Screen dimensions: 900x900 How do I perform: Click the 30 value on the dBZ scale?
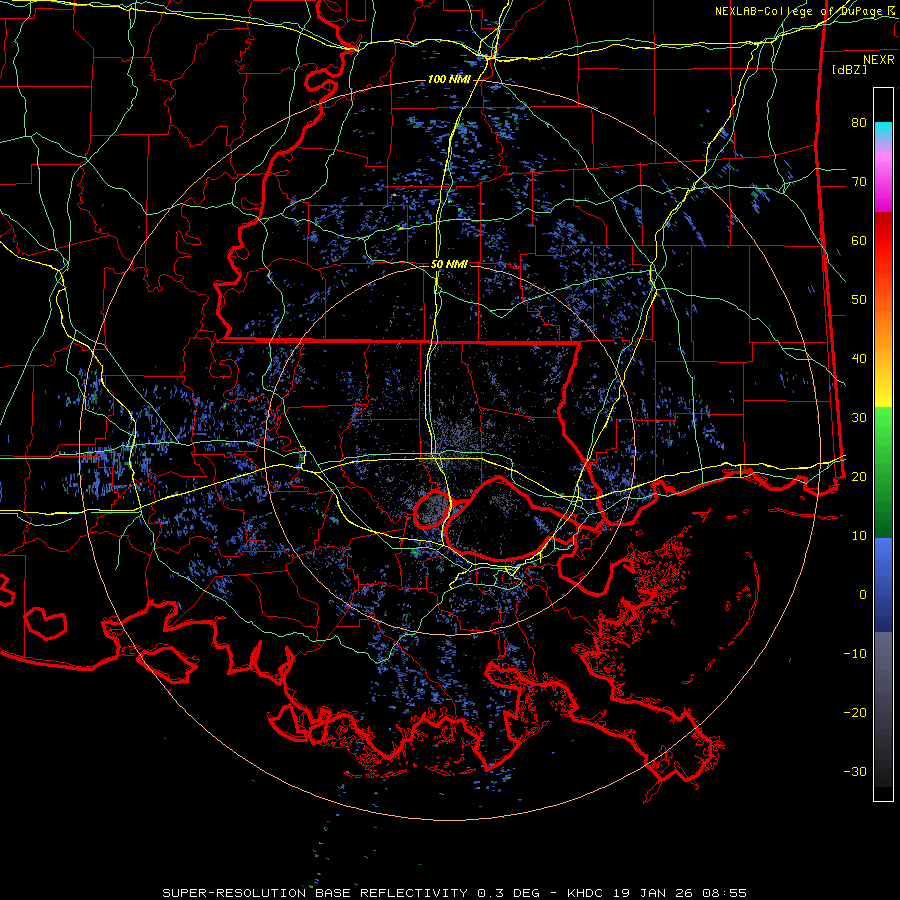859,418
